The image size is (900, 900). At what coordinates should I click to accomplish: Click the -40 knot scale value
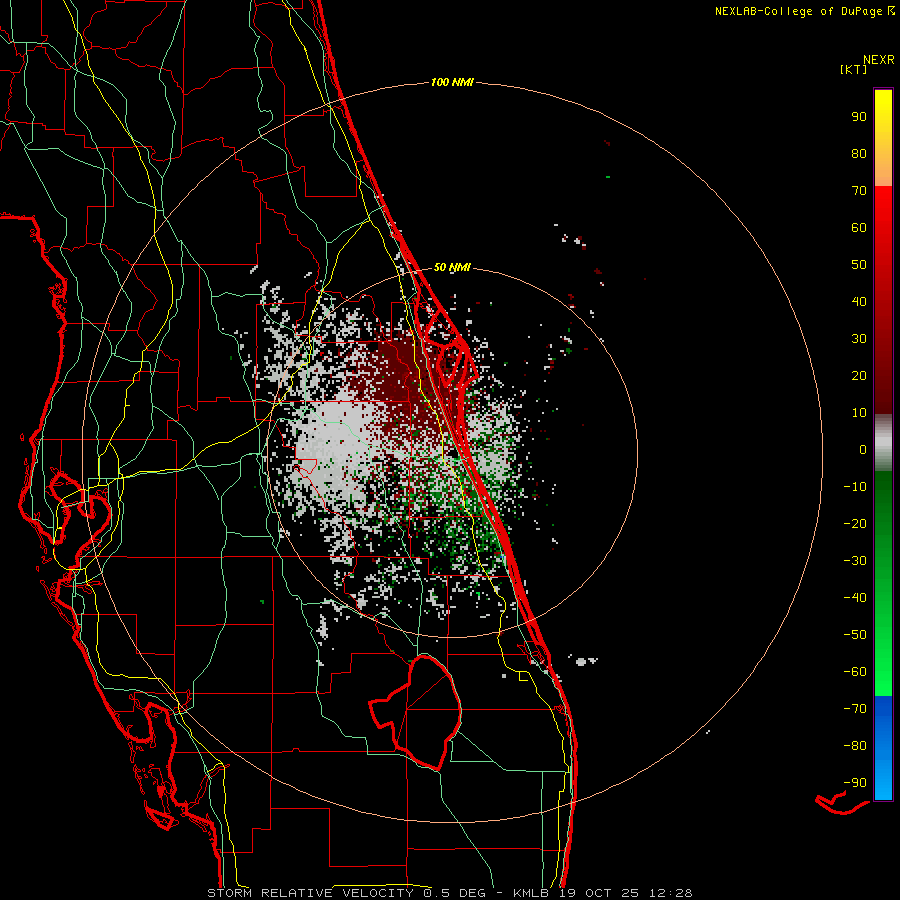[x=855, y=598]
